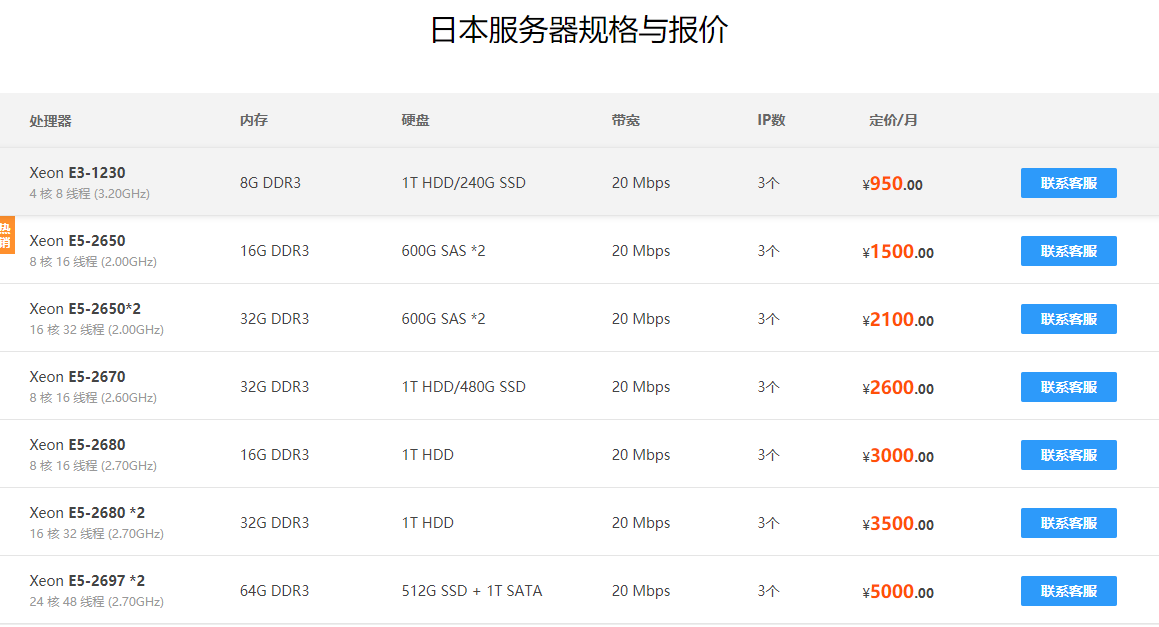Click 16G DDR3 in the E5-2650 row
Viewport: 1159px width, 627px height.
click(274, 251)
